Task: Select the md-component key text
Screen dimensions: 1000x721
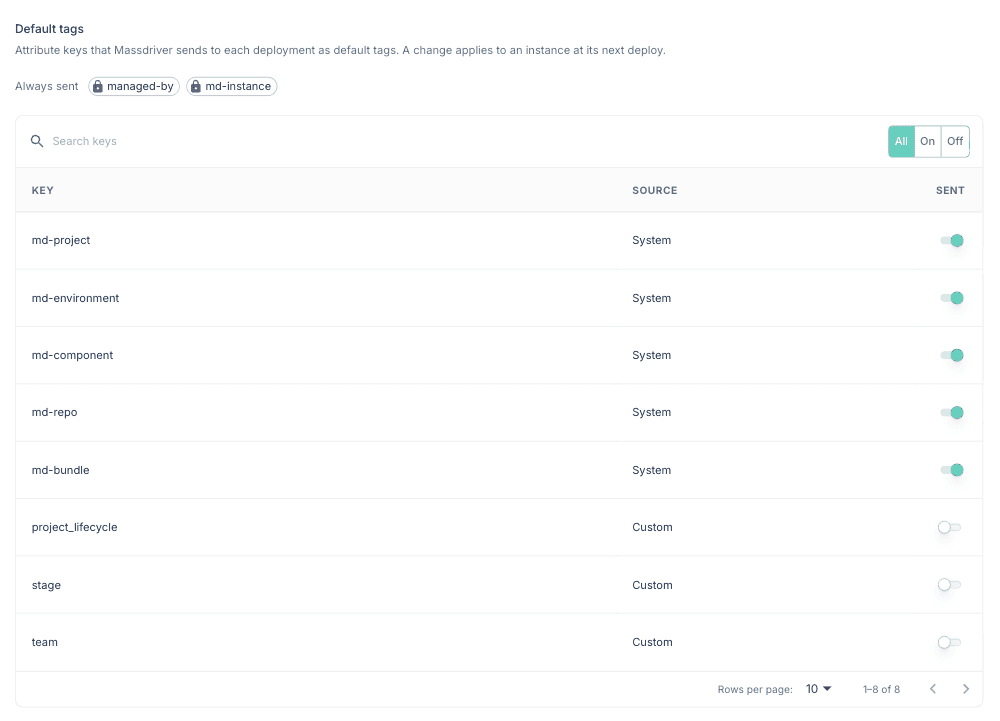Action: click(x=72, y=355)
